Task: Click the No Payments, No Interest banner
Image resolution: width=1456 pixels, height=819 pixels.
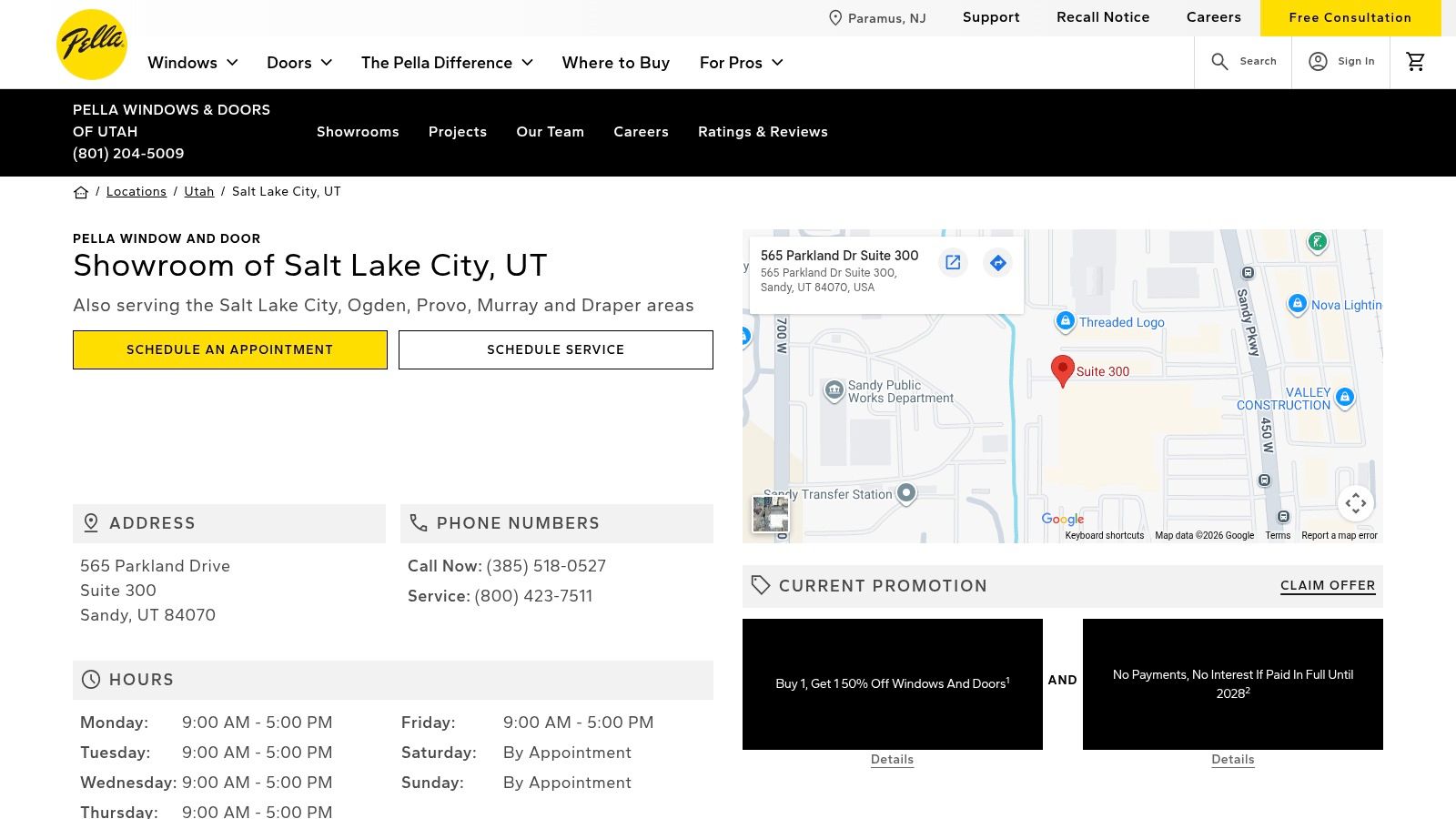Action: (1233, 684)
